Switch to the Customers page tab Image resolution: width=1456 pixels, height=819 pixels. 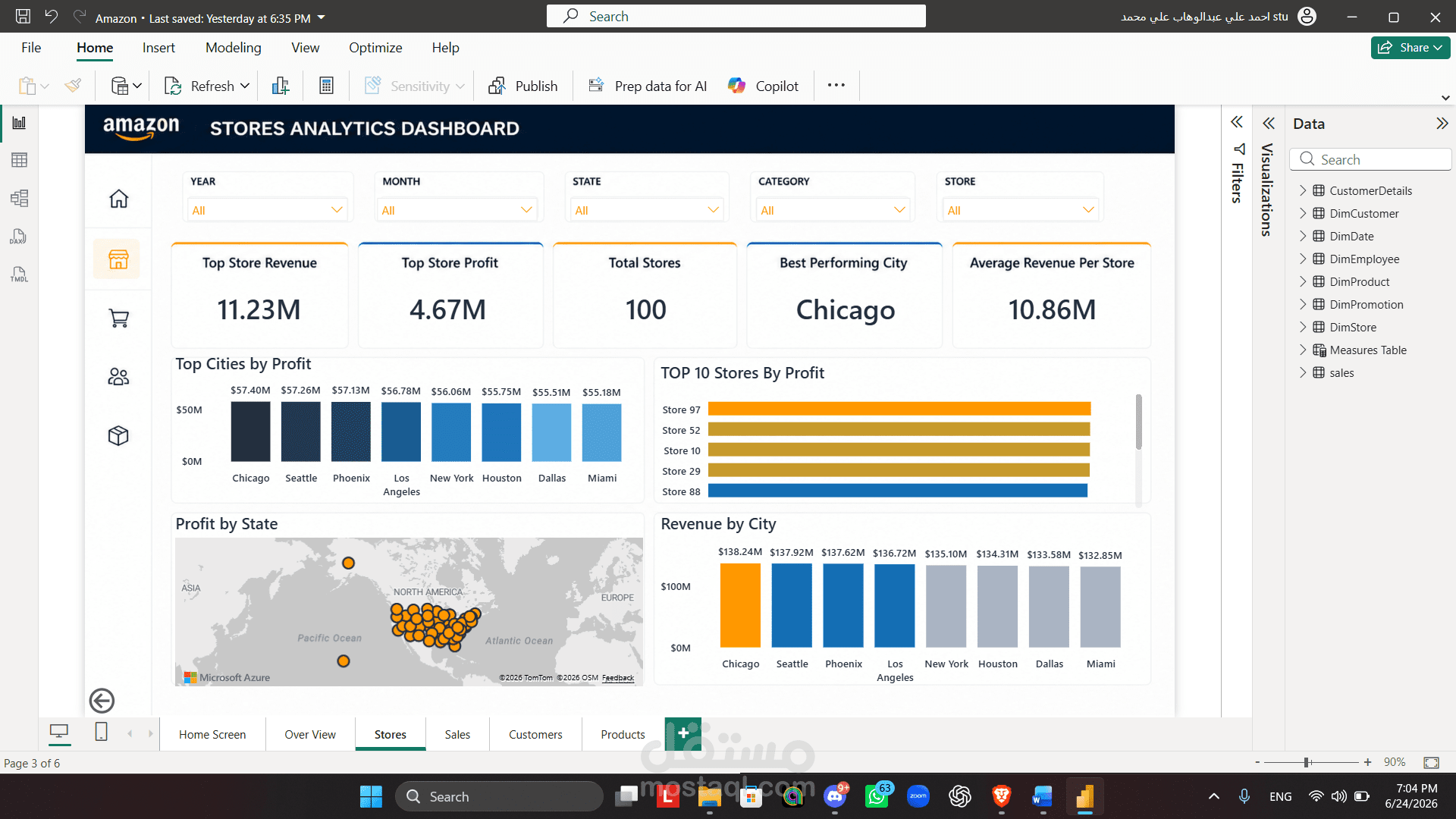pyautogui.click(x=535, y=734)
